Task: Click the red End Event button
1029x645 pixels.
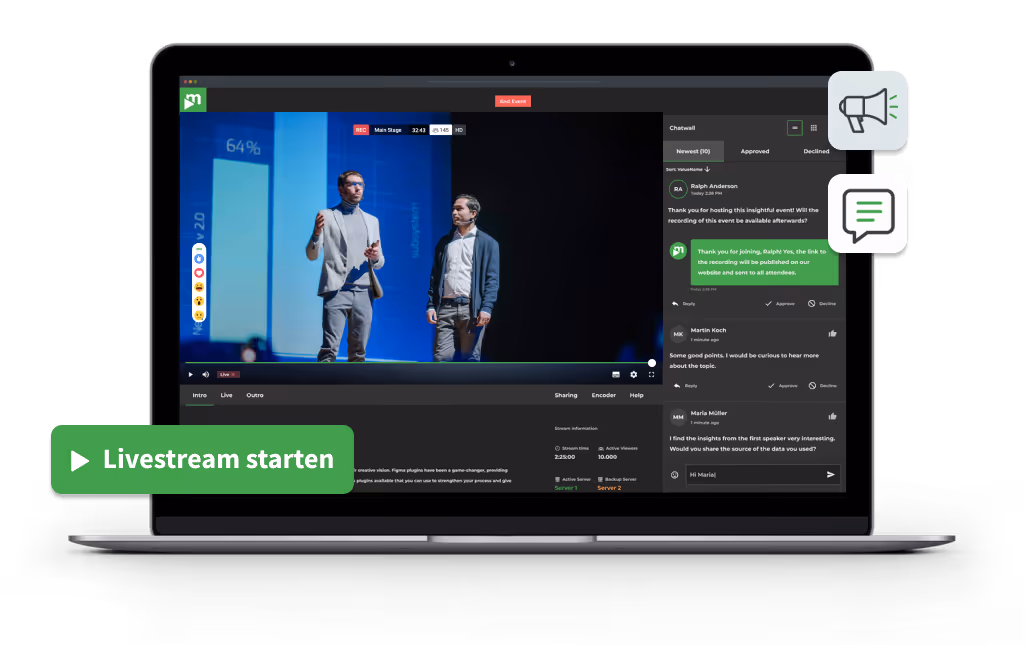Action: tap(513, 101)
